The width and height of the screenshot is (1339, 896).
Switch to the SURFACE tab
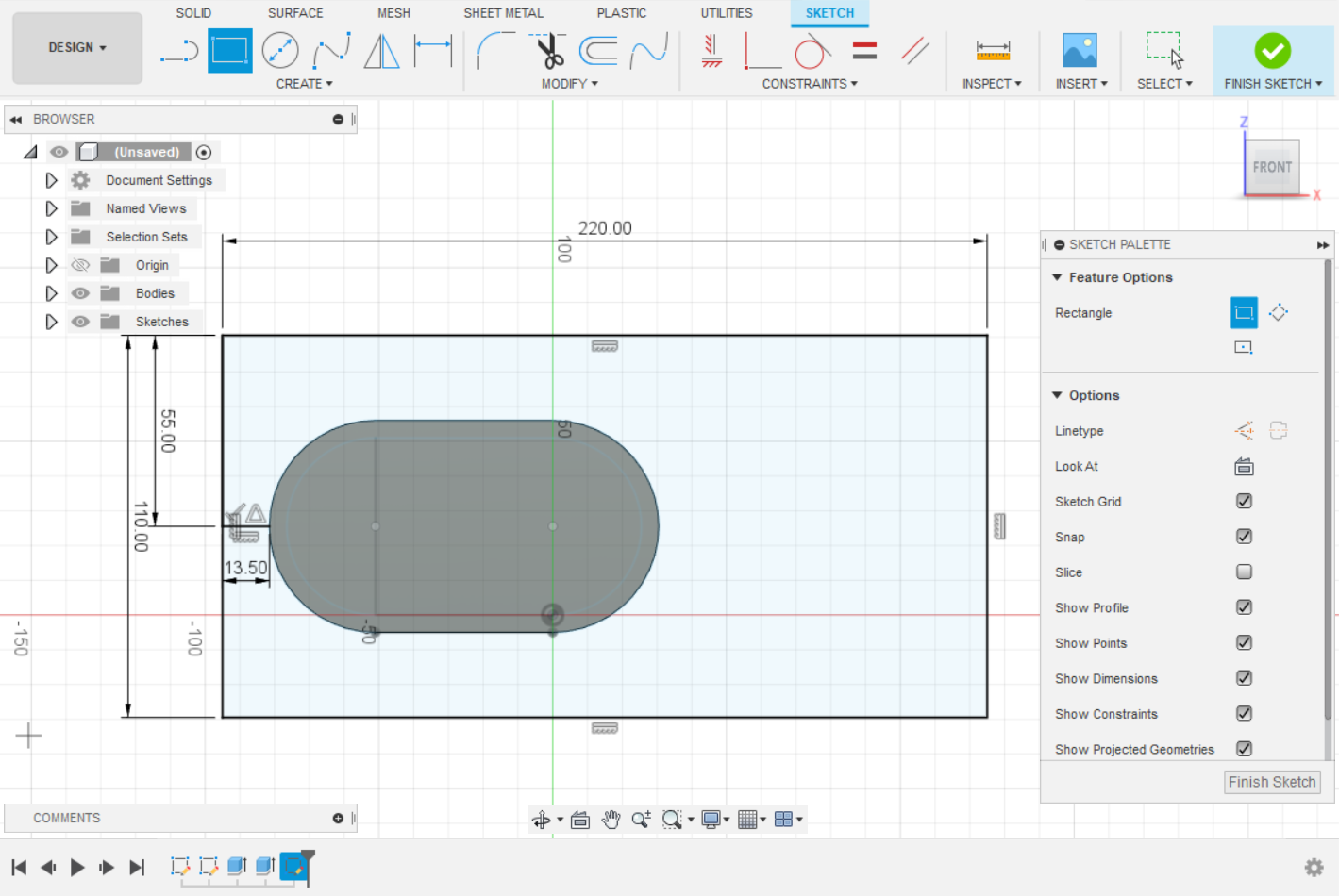pos(294,13)
